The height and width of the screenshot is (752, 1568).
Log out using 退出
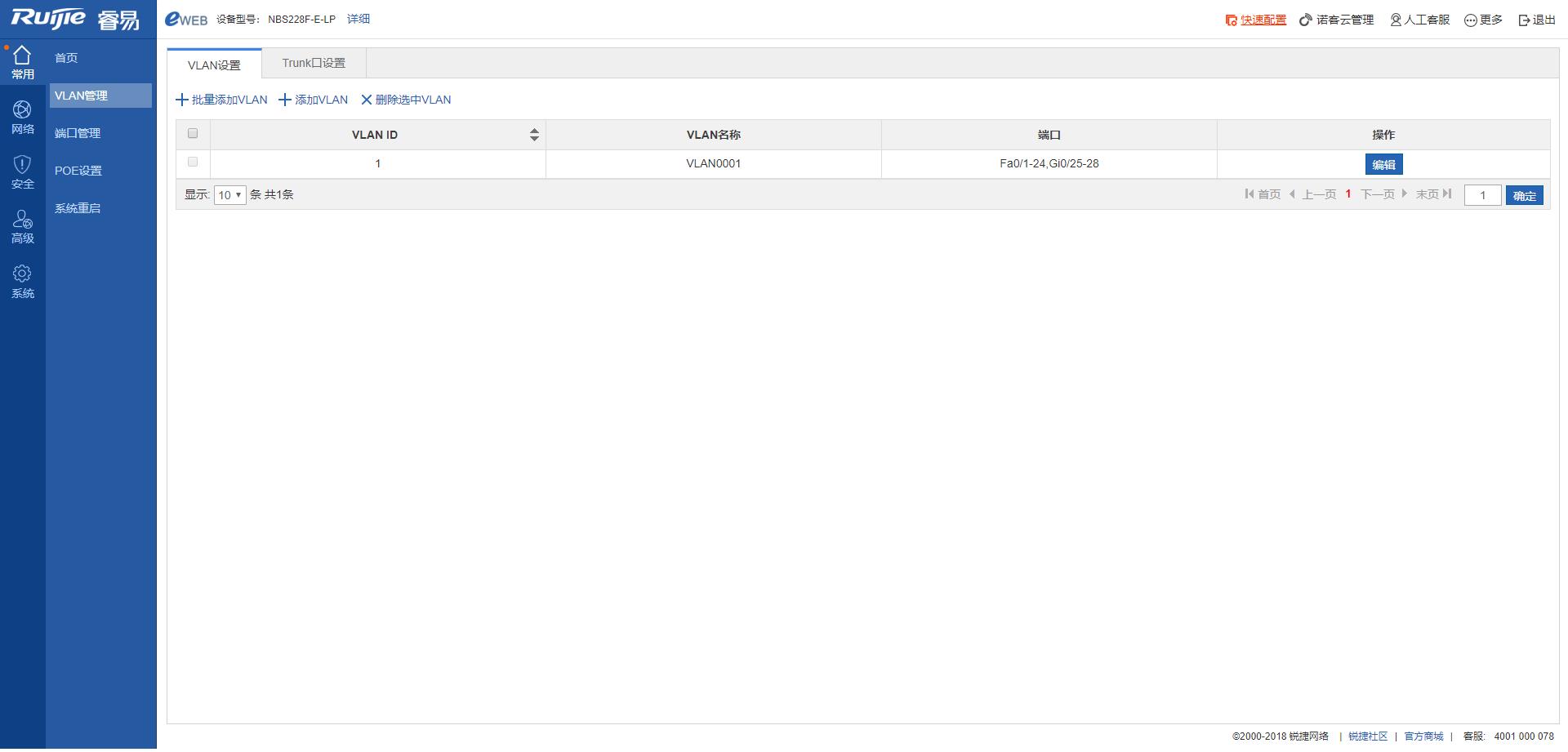pos(1536,20)
